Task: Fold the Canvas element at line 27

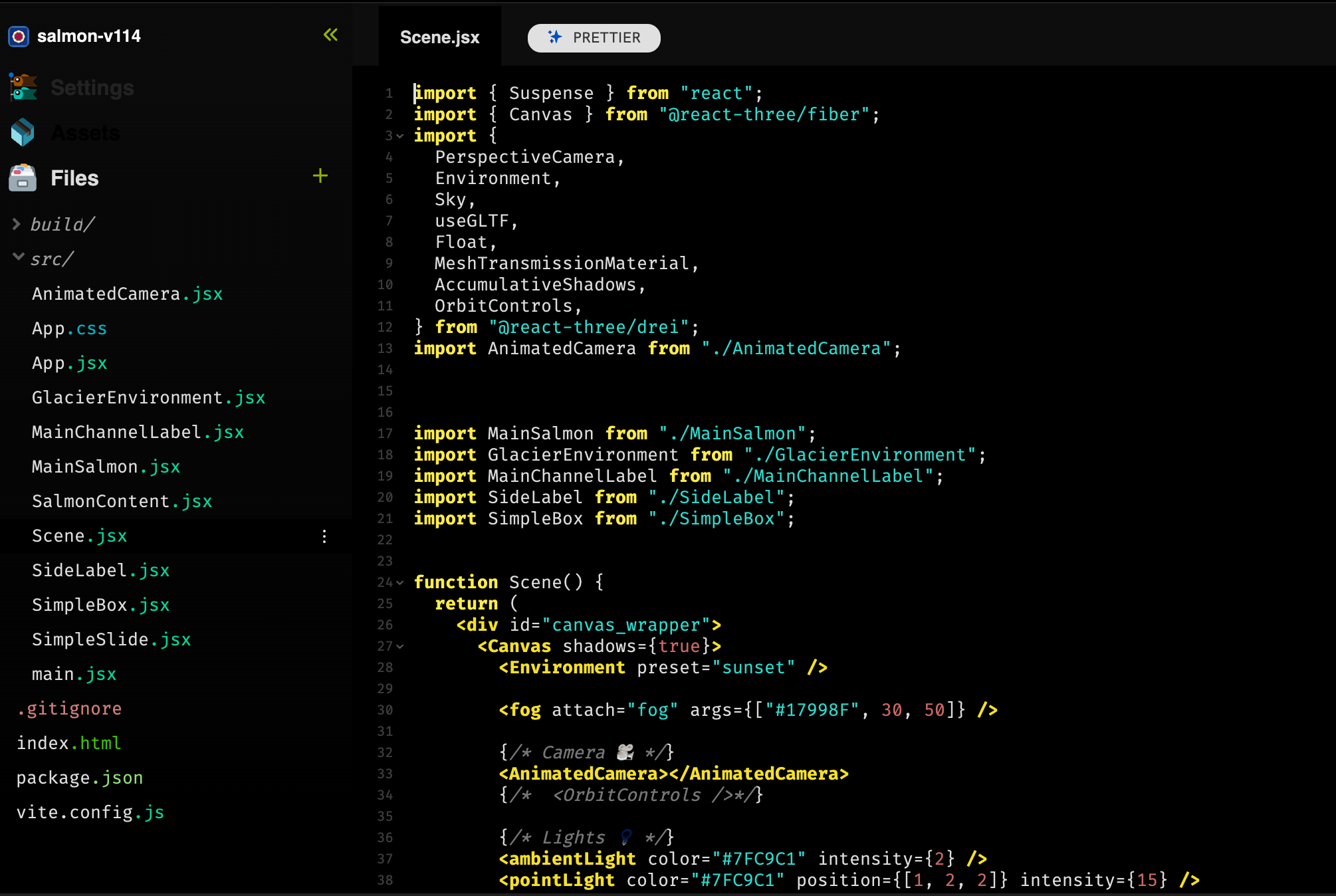Action: pos(400,647)
